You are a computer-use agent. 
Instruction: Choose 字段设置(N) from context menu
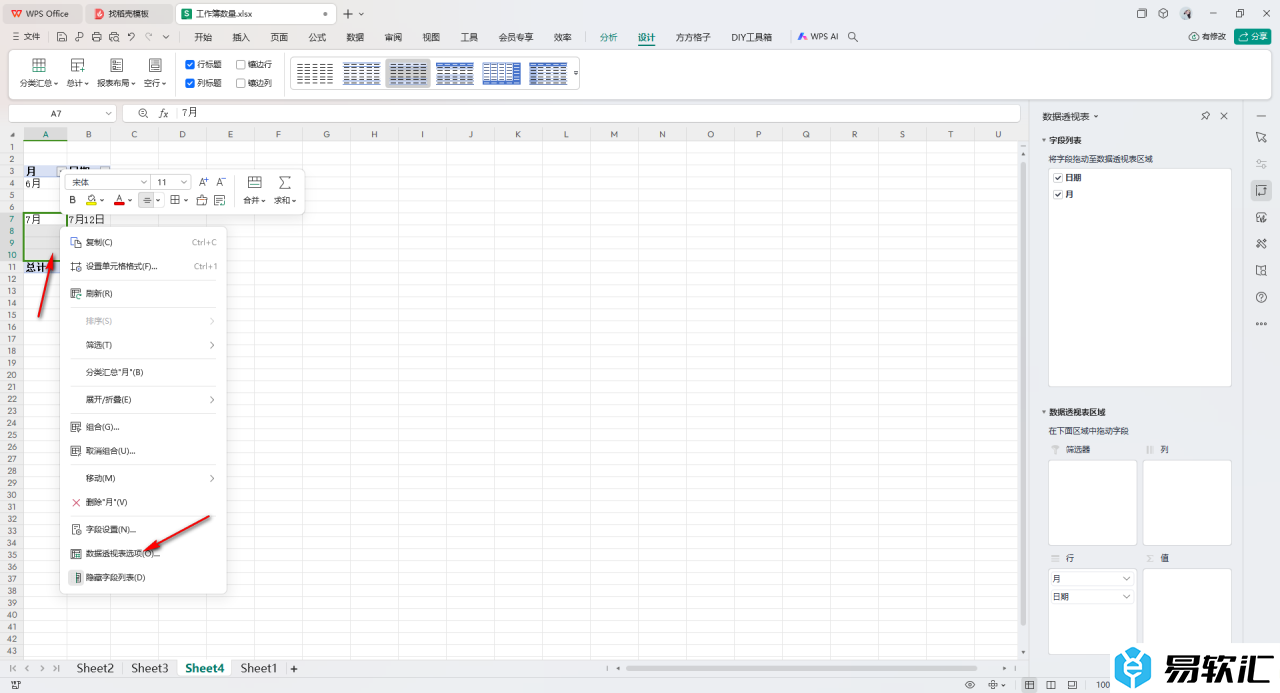pyautogui.click(x=143, y=529)
